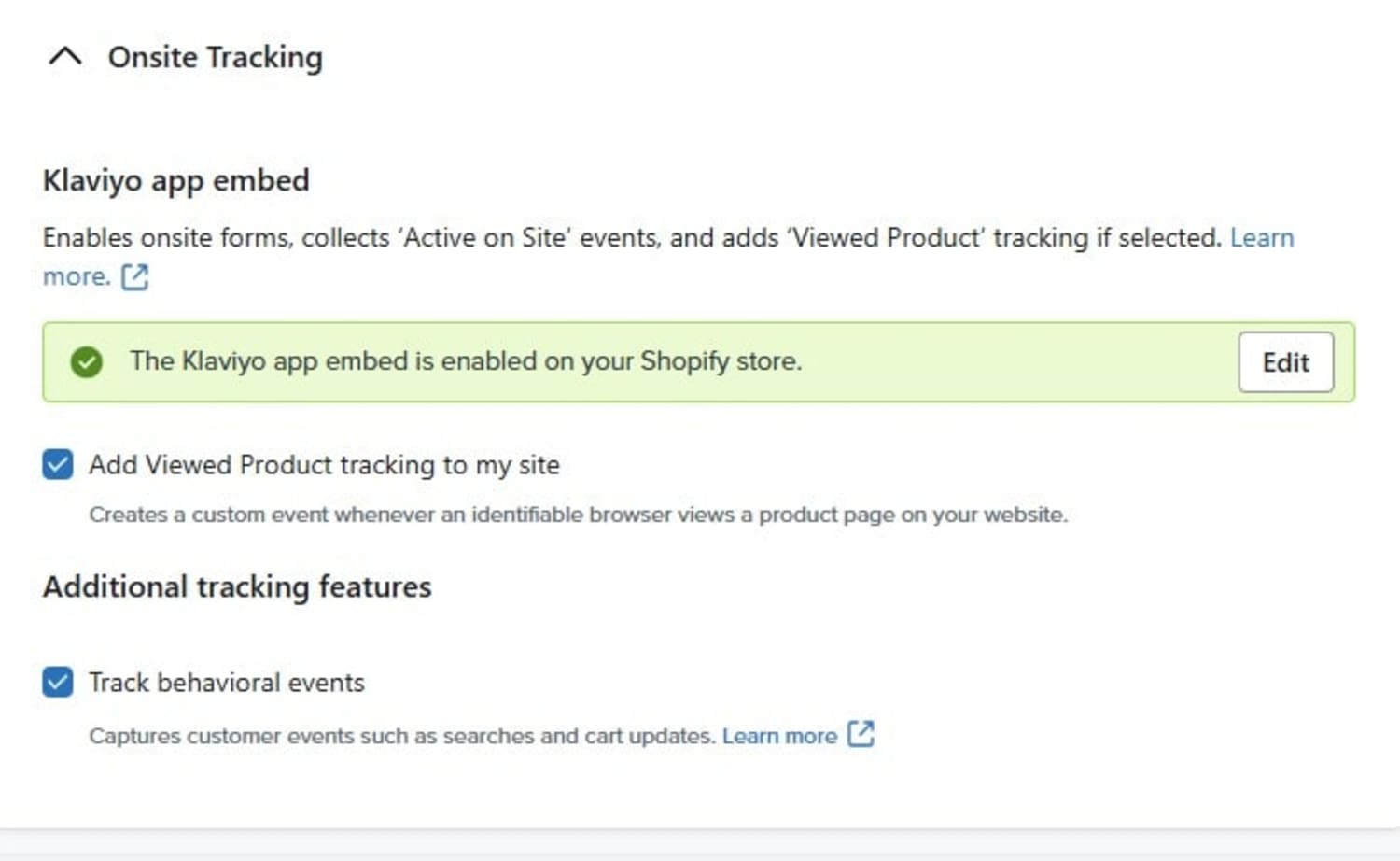Open external link icon beside behavioral events Learn more
This screenshot has width=1400, height=861.
[x=861, y=734]
